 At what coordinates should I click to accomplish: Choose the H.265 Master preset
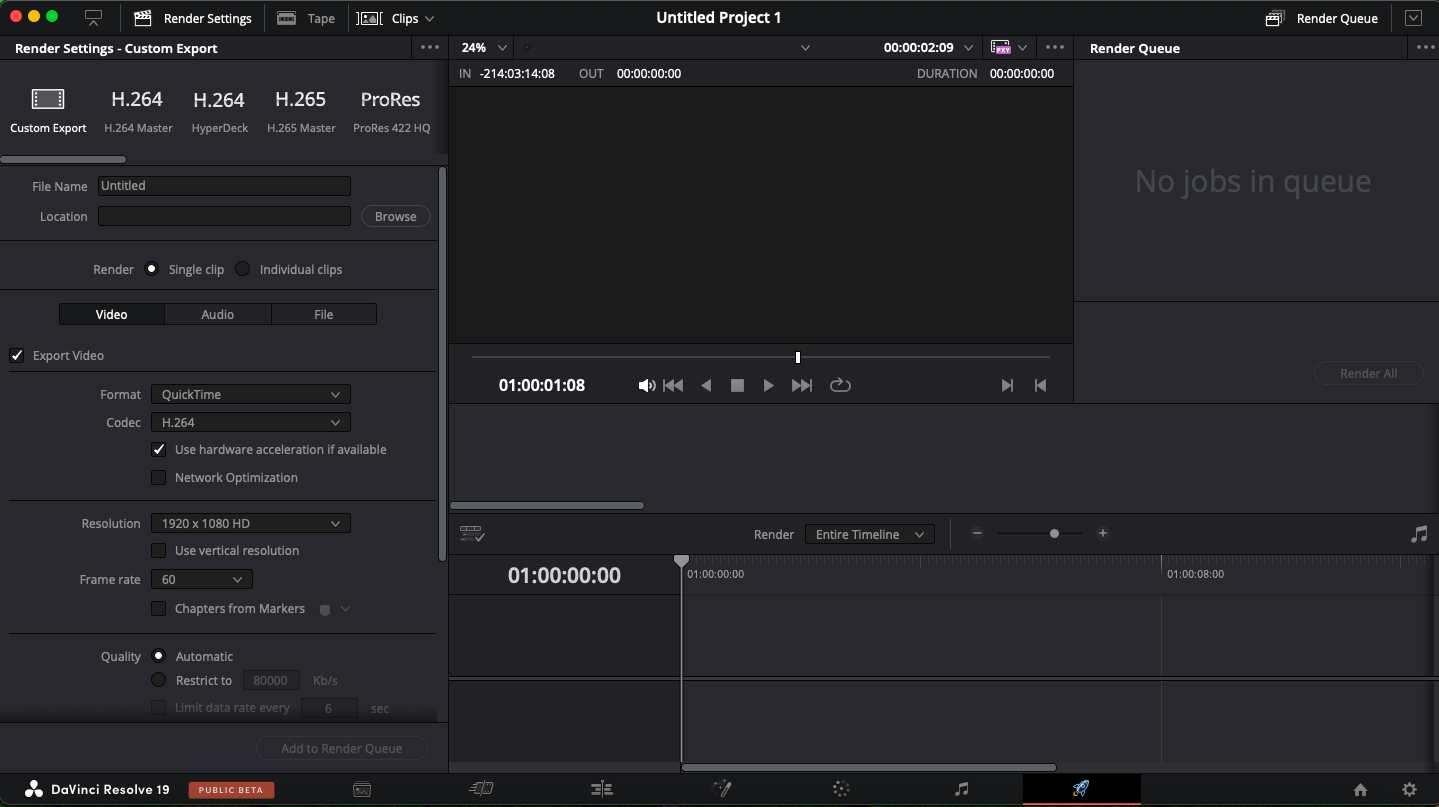point(301,110)
